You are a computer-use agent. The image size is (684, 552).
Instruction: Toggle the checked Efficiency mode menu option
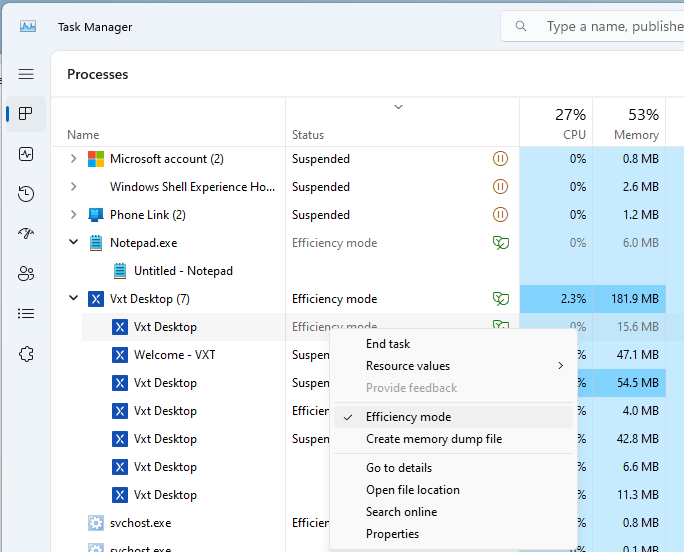(x=408, y=417)
